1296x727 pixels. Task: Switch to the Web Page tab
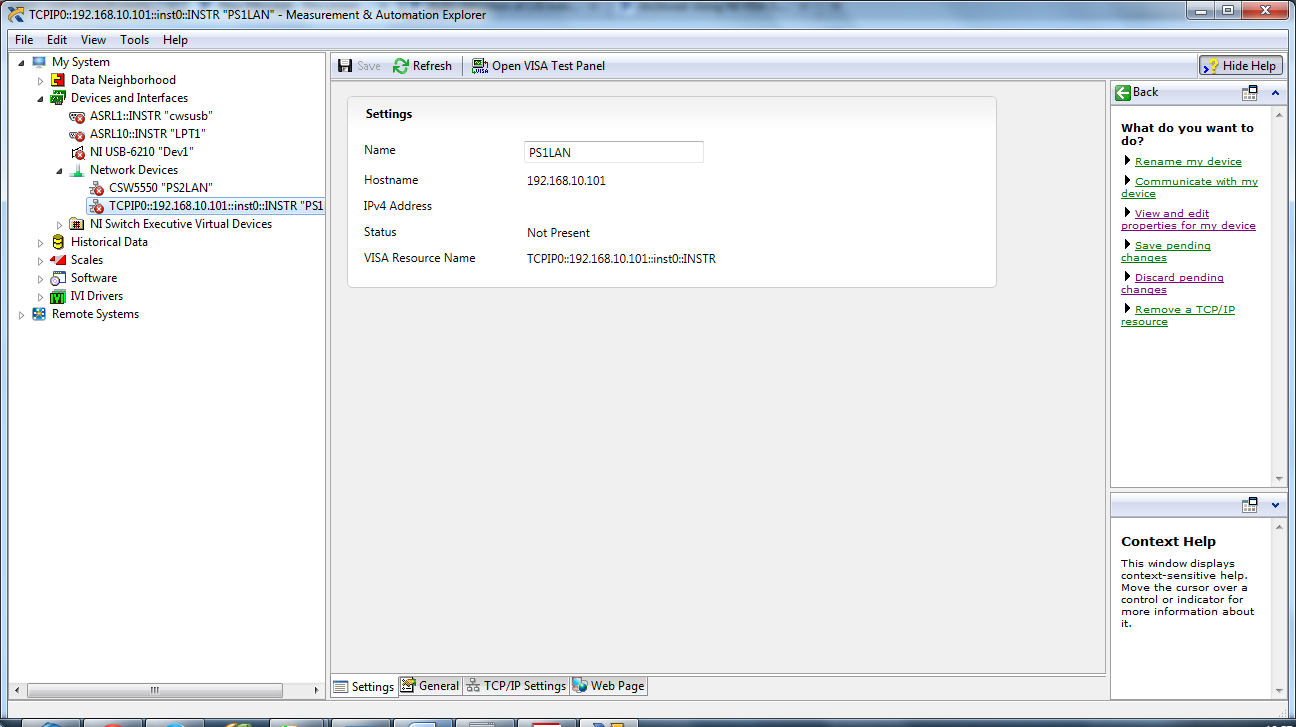pyautogui.click(x=608, y=685)
